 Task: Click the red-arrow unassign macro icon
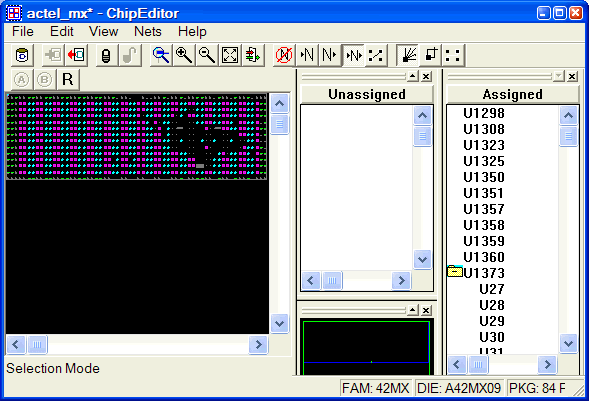tap(77, 55)
